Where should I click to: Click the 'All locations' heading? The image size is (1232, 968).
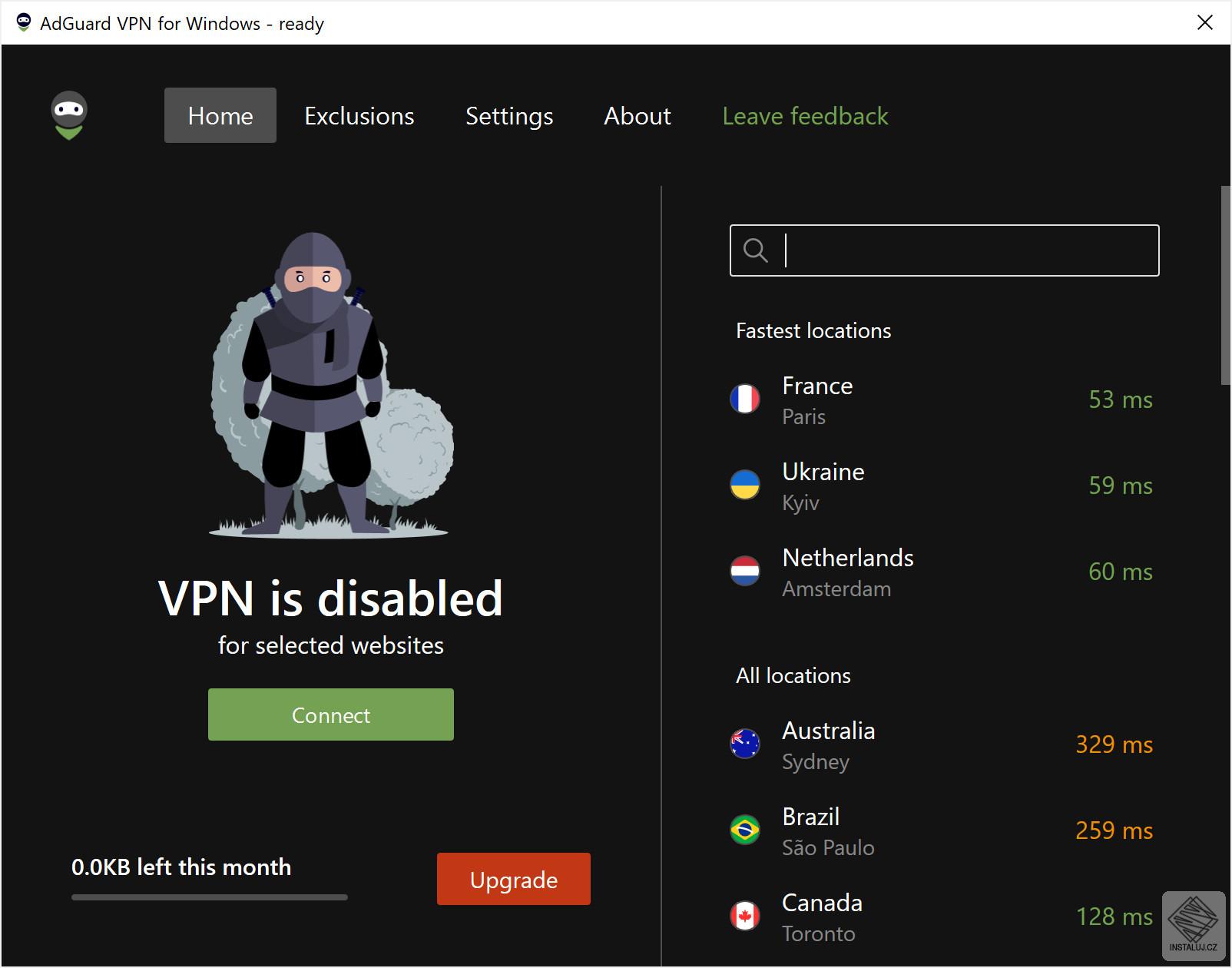pos(793,676)
